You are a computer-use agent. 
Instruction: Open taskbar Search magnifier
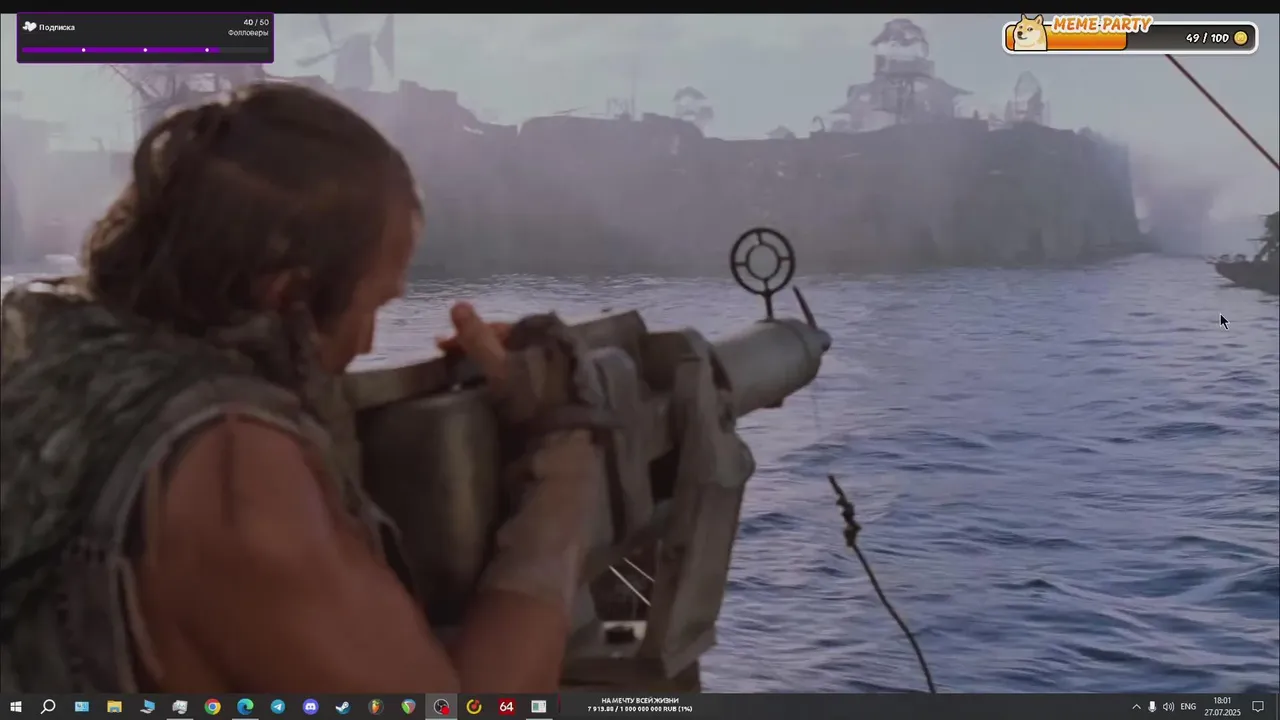pos(48,707)
